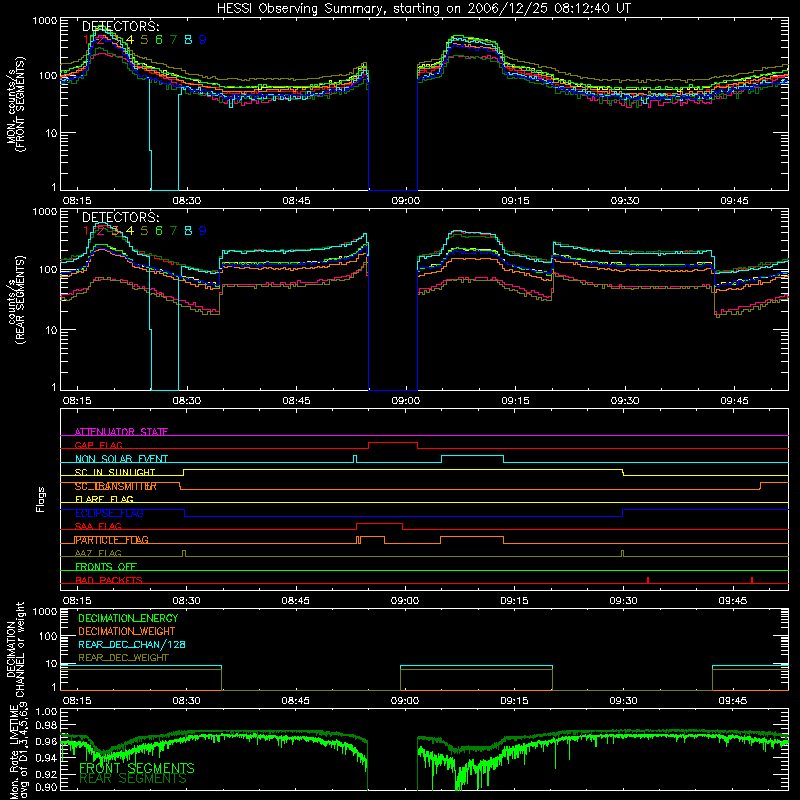Click DETECTORS: label in the rear segments plot
Screen dimensions: 800x800
120,218
